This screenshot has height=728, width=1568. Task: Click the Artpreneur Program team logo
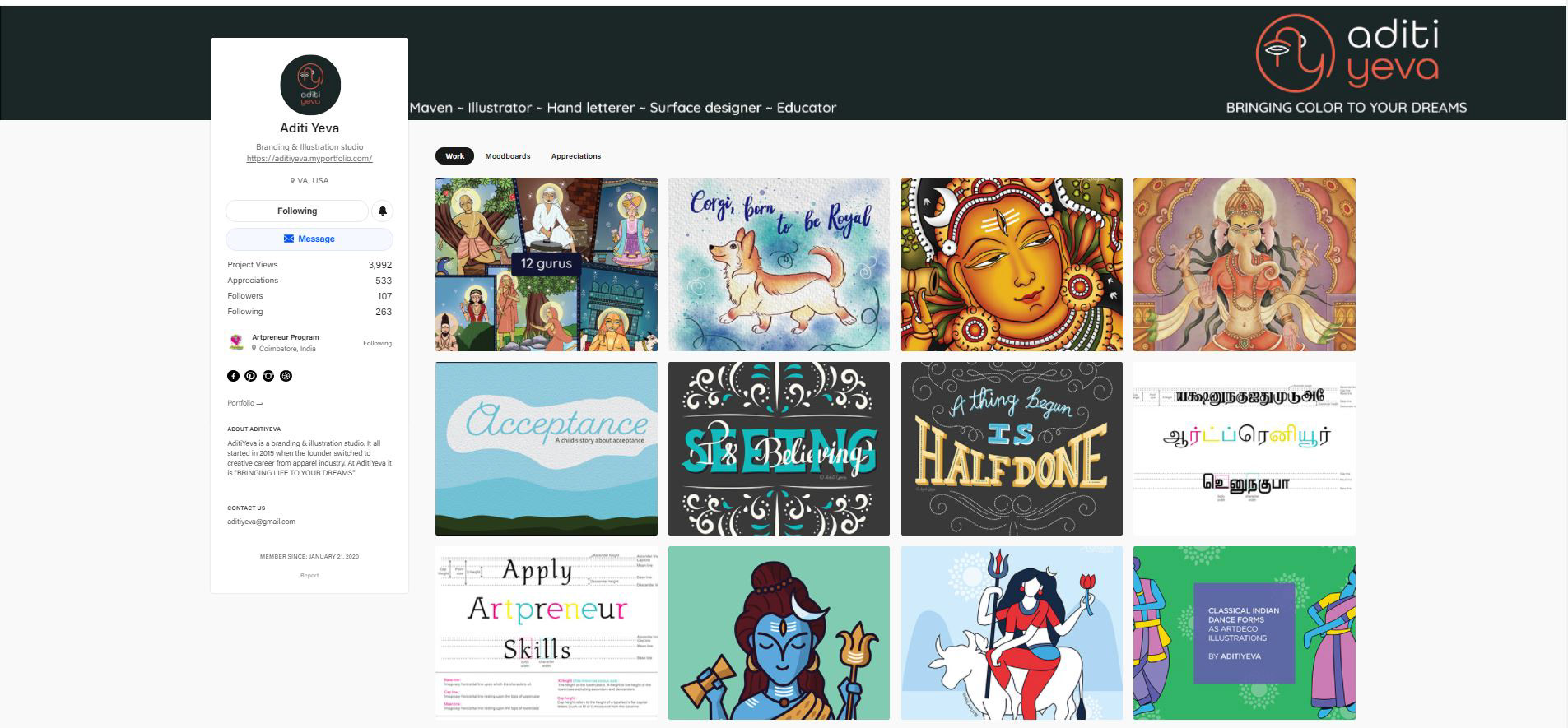pos(236,342)
